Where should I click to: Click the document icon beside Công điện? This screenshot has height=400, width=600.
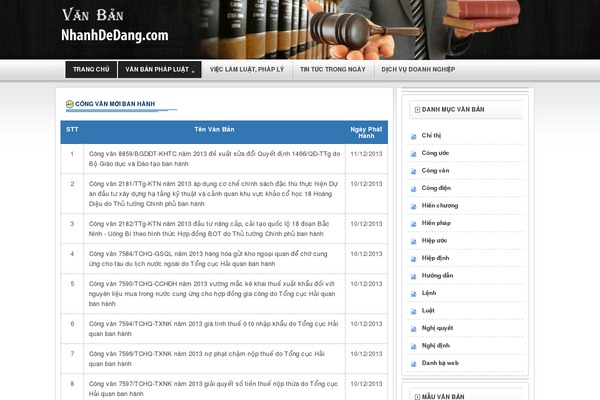tap(413, 189)
